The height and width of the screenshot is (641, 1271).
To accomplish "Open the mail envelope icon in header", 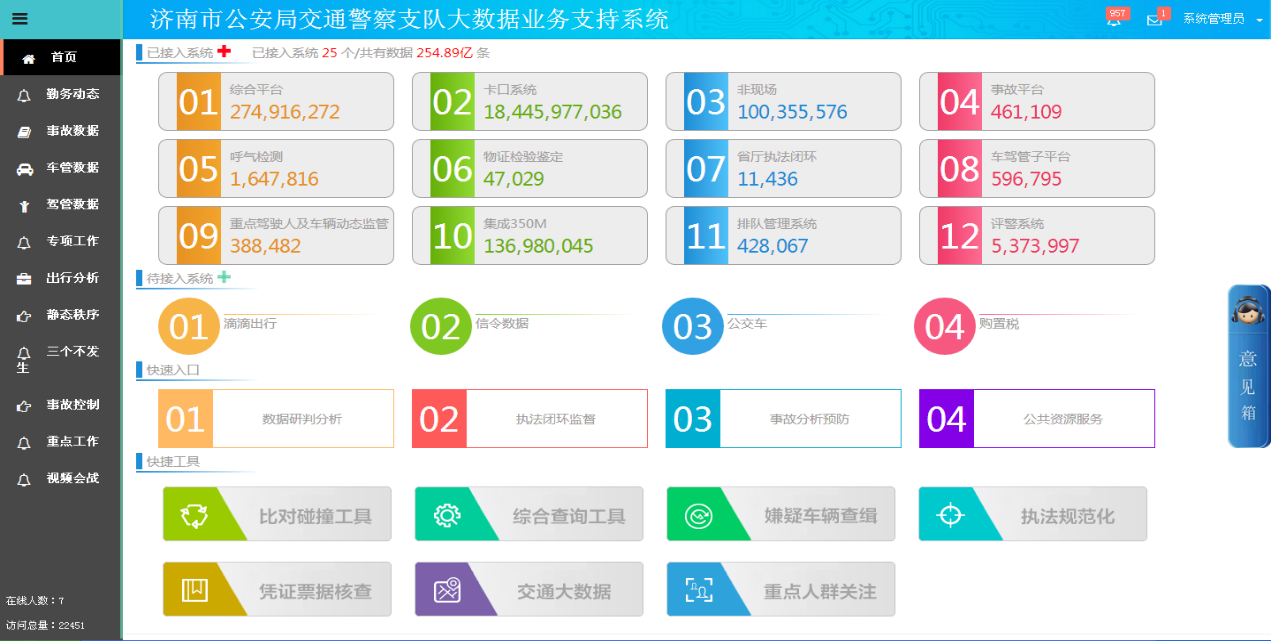I will [1154, 20].
